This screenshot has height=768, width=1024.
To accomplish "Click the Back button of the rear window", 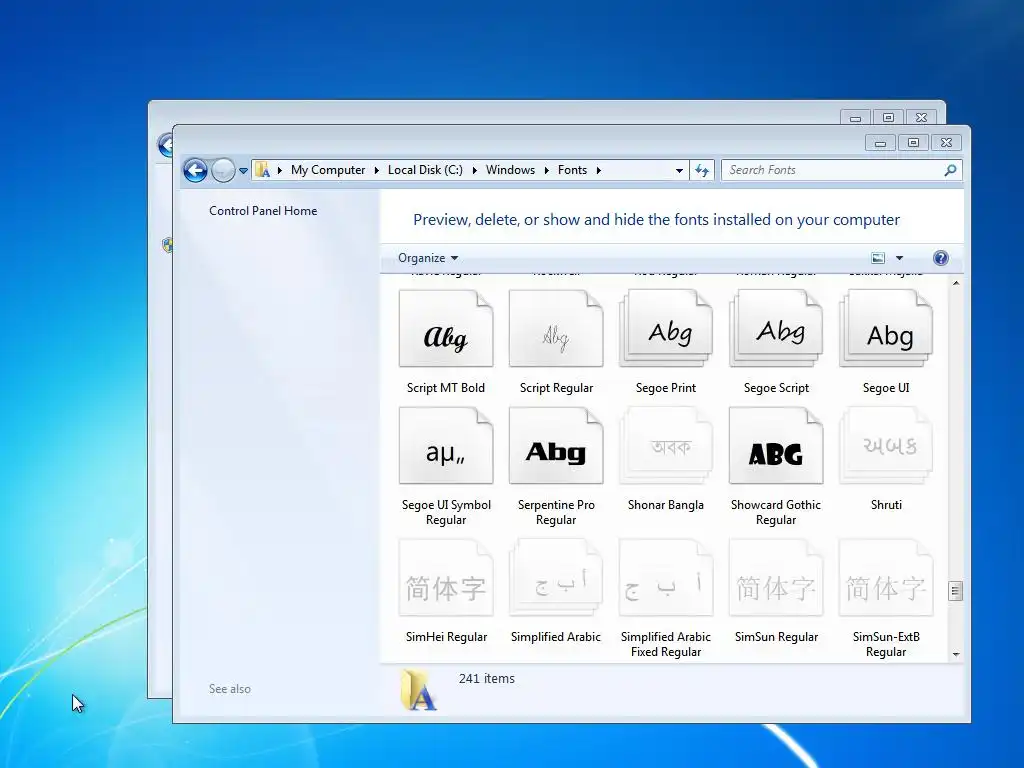I will (165, 145).
